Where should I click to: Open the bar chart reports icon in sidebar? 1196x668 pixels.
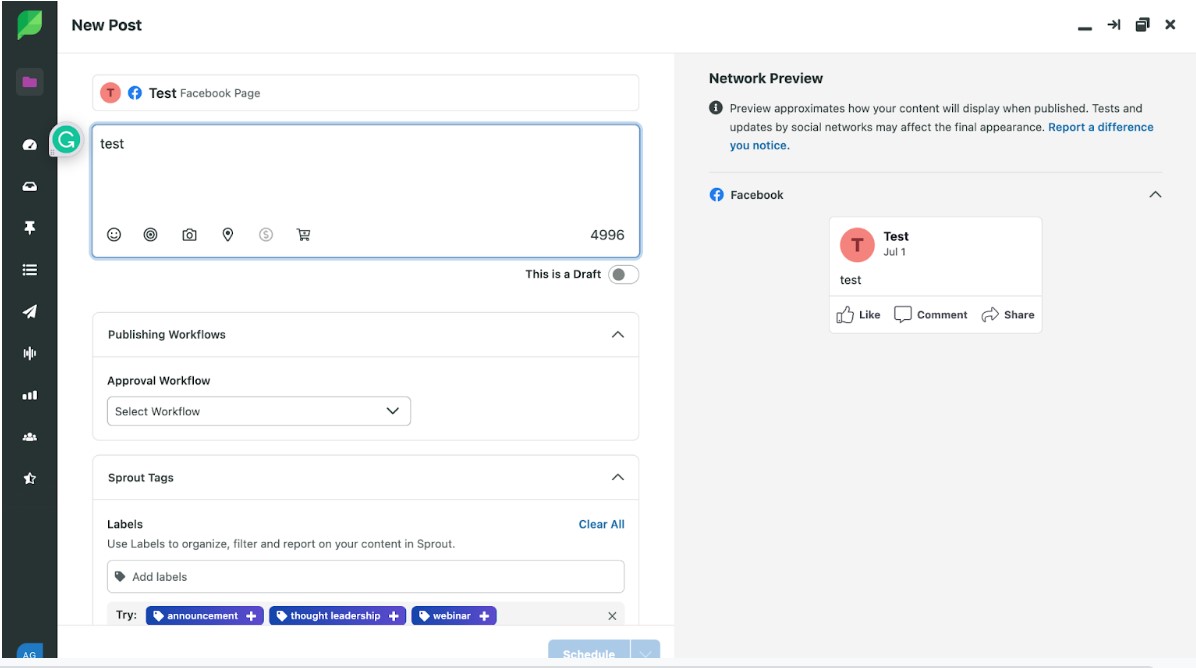28,395
